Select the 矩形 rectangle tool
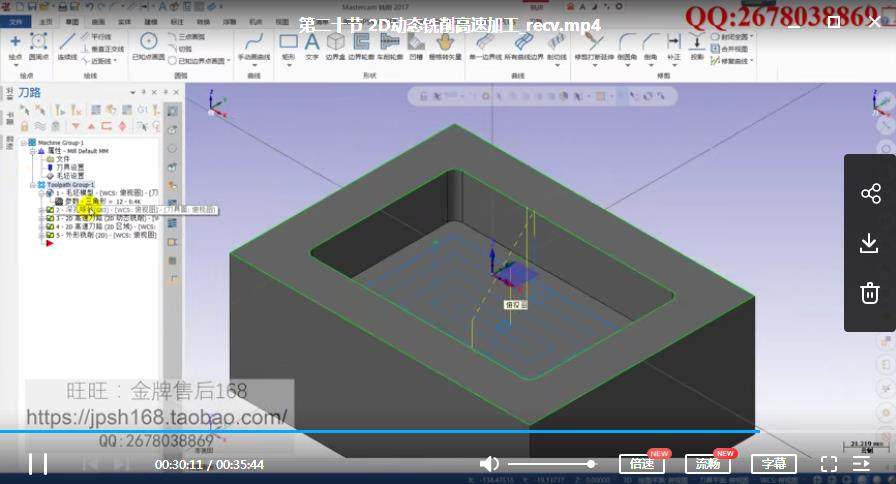This screenshot has height=484, width=896. tap(288, 46)
